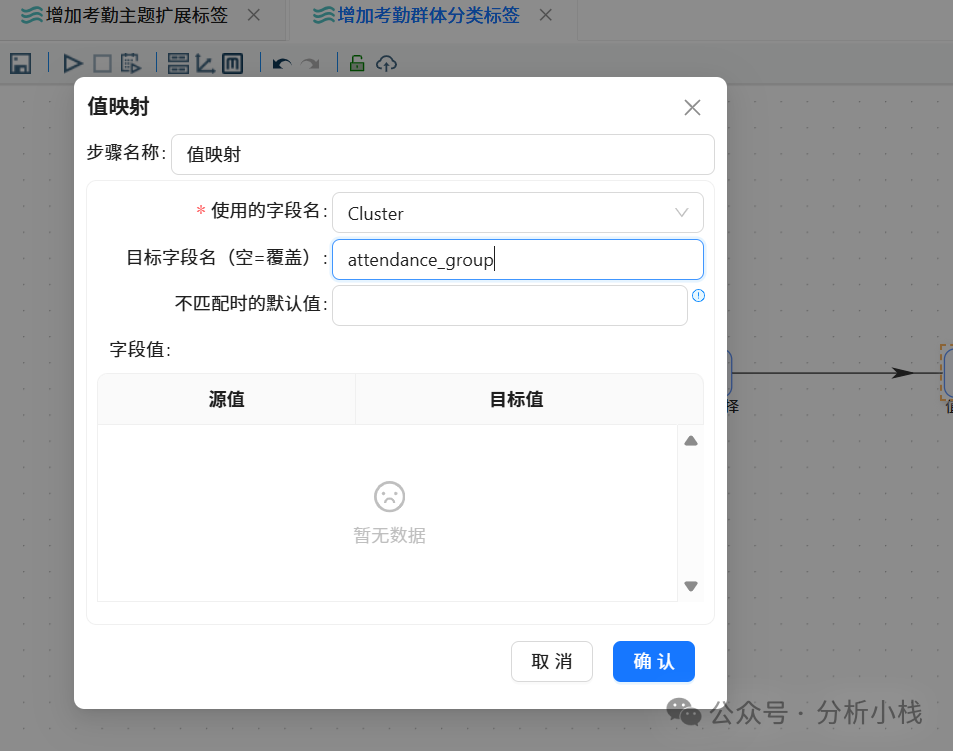Click the axis chart icon in toolbar
The height and width of the screenshot is (751, 953).
[205, 63]
